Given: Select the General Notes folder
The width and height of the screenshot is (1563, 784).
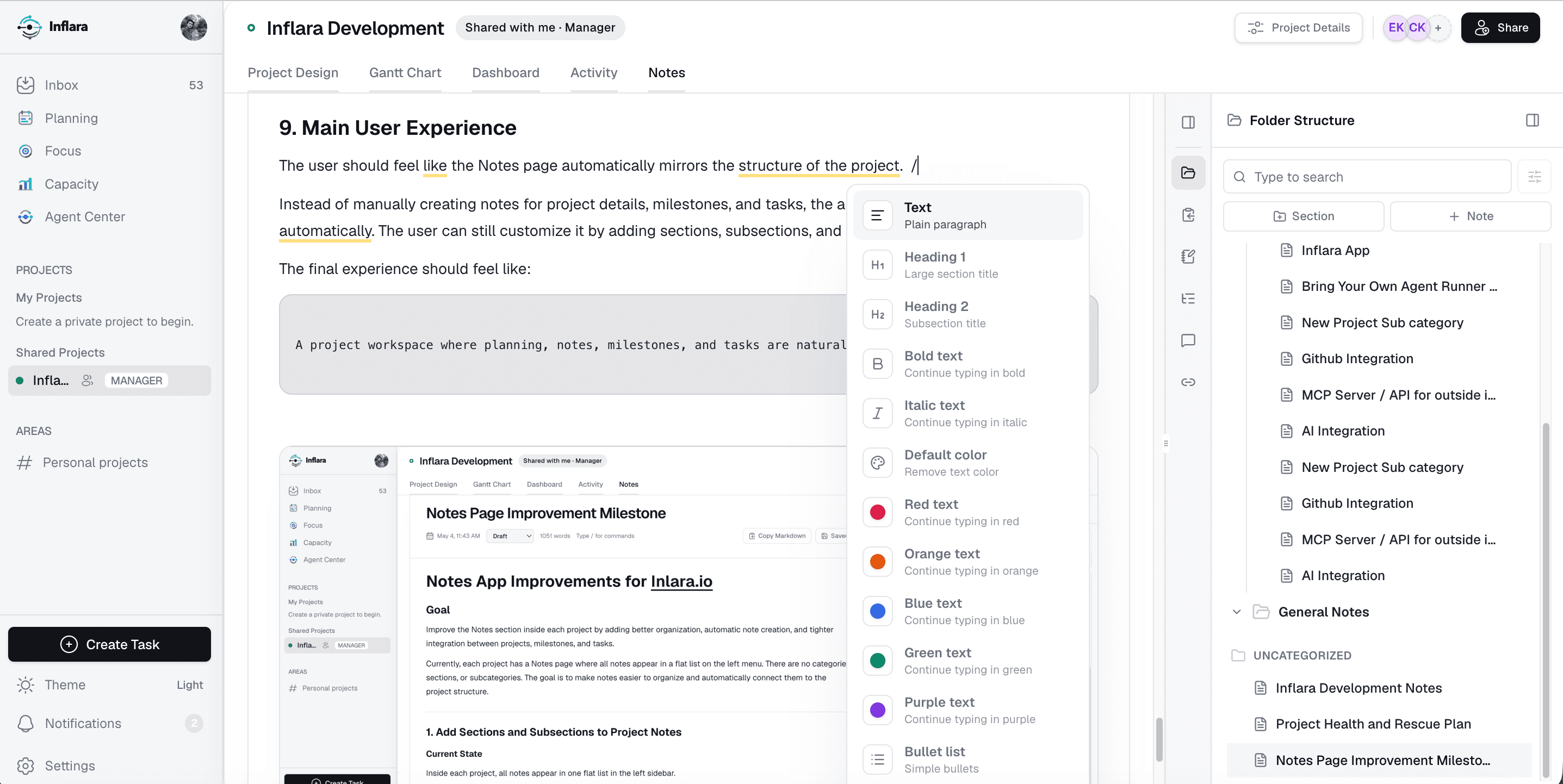Looking at the screenshot, I should pyautogui.click(x=1323, y=612).
